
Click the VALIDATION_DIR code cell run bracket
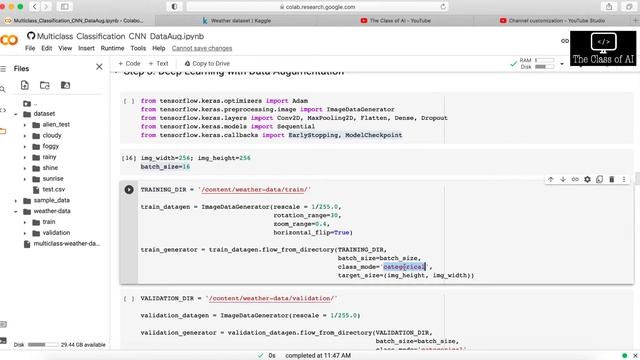coord(129,298)
